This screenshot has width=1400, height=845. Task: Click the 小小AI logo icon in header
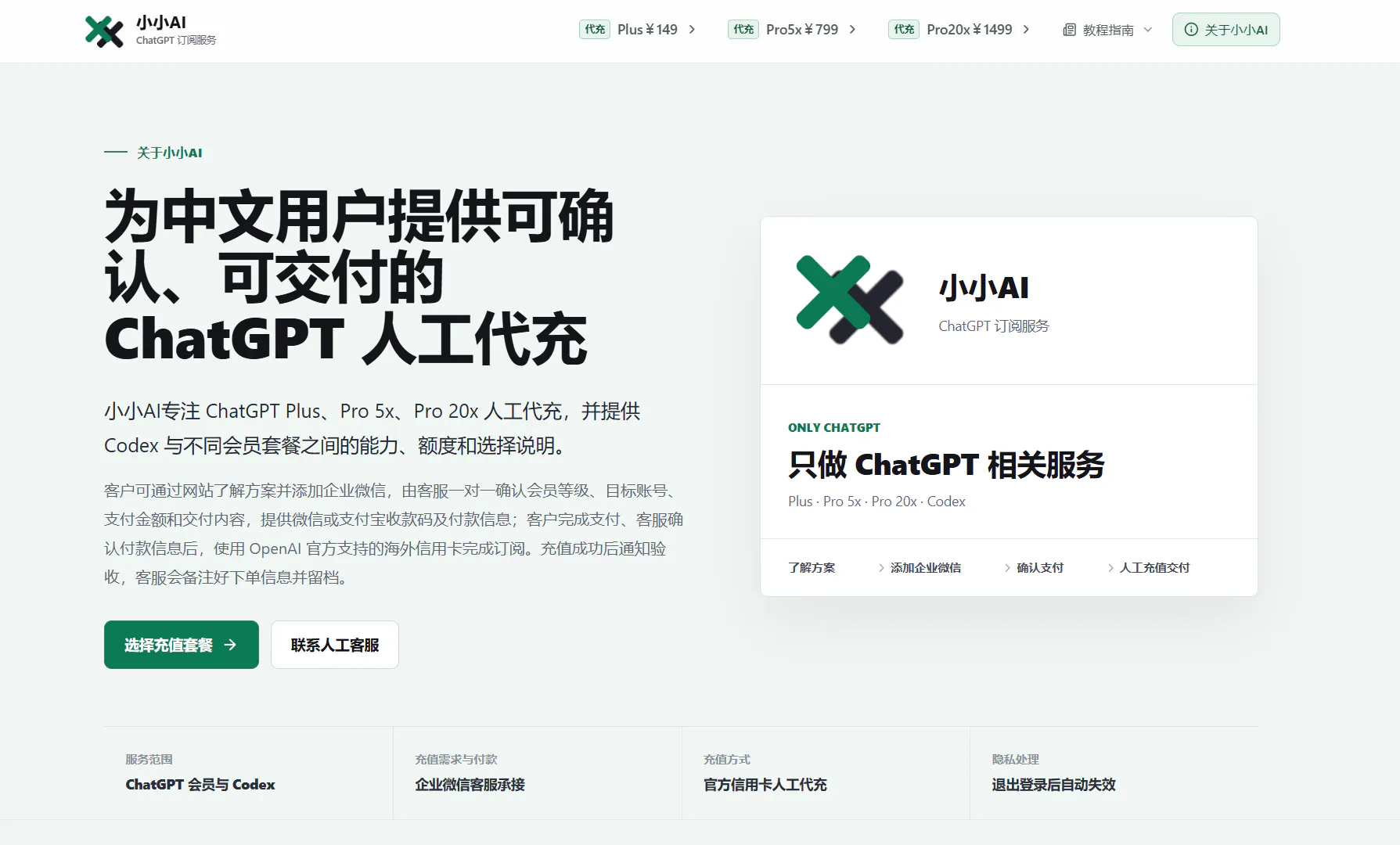coord(104,31)
